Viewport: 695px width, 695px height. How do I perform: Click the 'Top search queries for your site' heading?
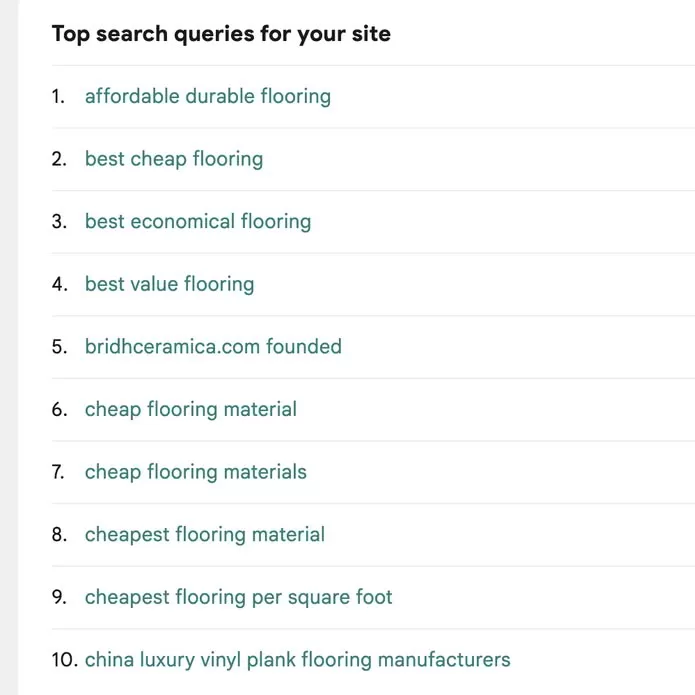tap(221, 34)
